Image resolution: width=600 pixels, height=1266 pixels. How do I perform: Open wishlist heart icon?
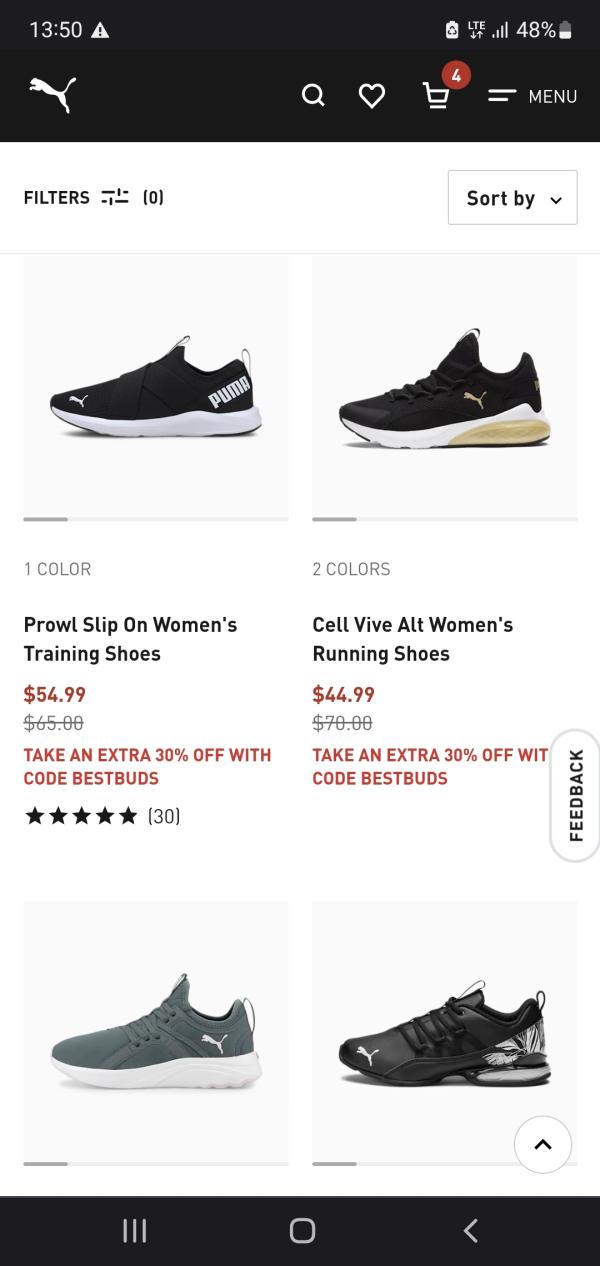[x=372, y=96]
